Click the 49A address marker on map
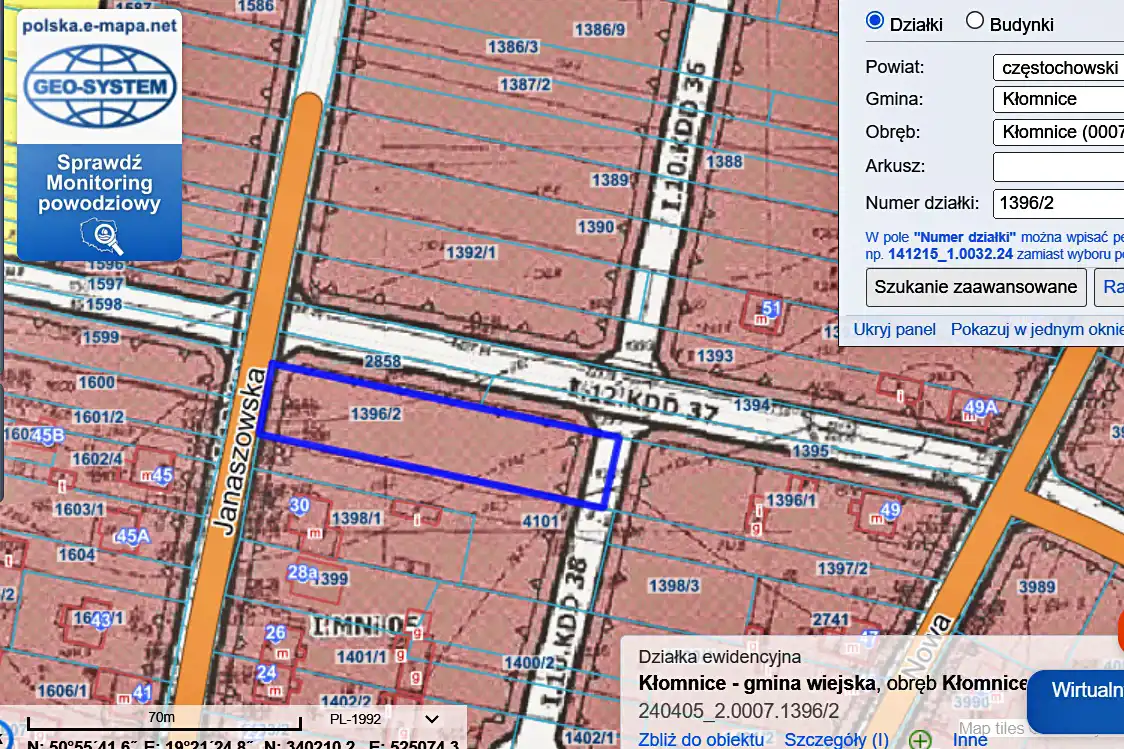1124x749 pixels. (x=983, y=407)
